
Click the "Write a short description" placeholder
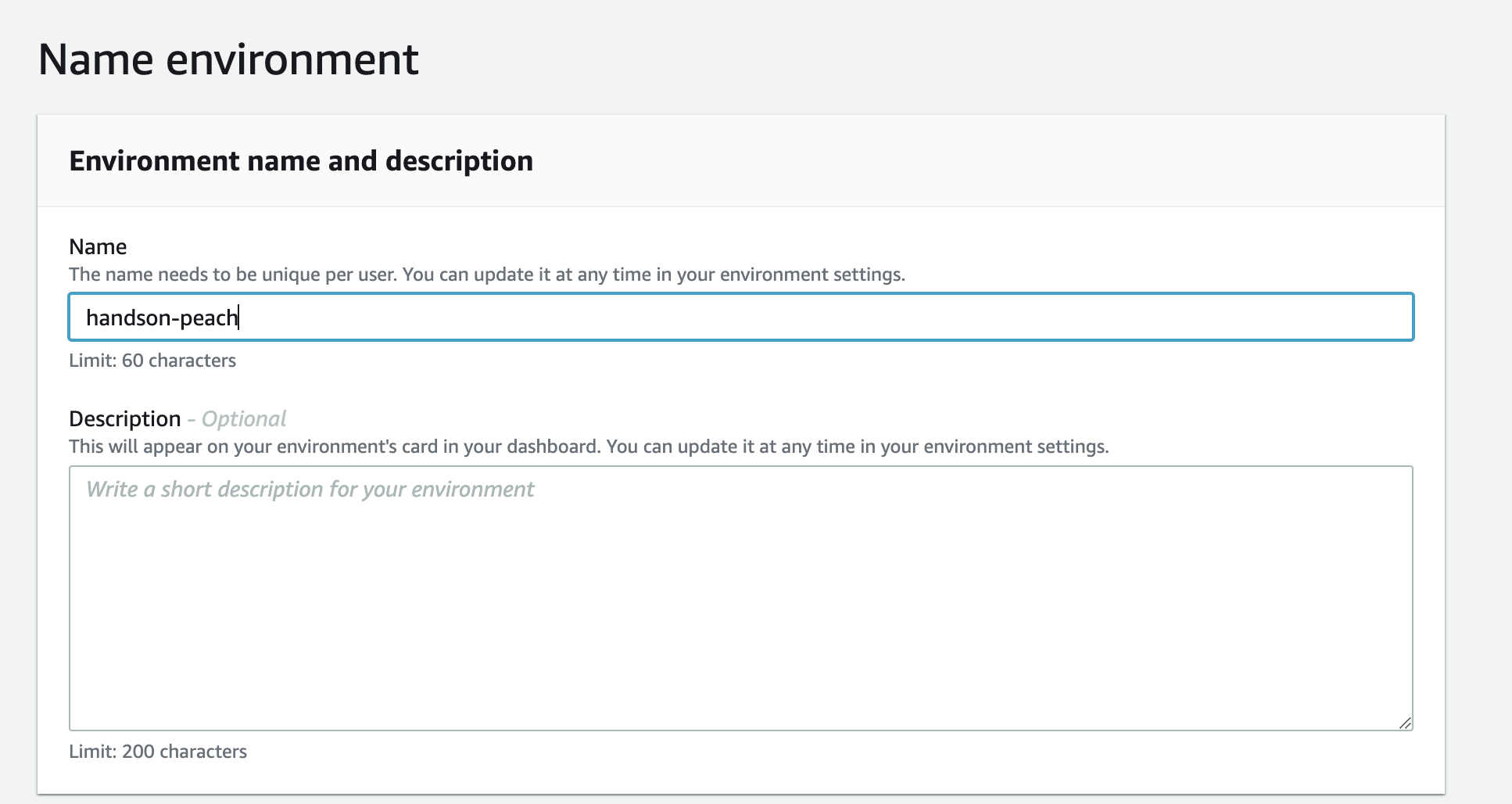(310, 490)
